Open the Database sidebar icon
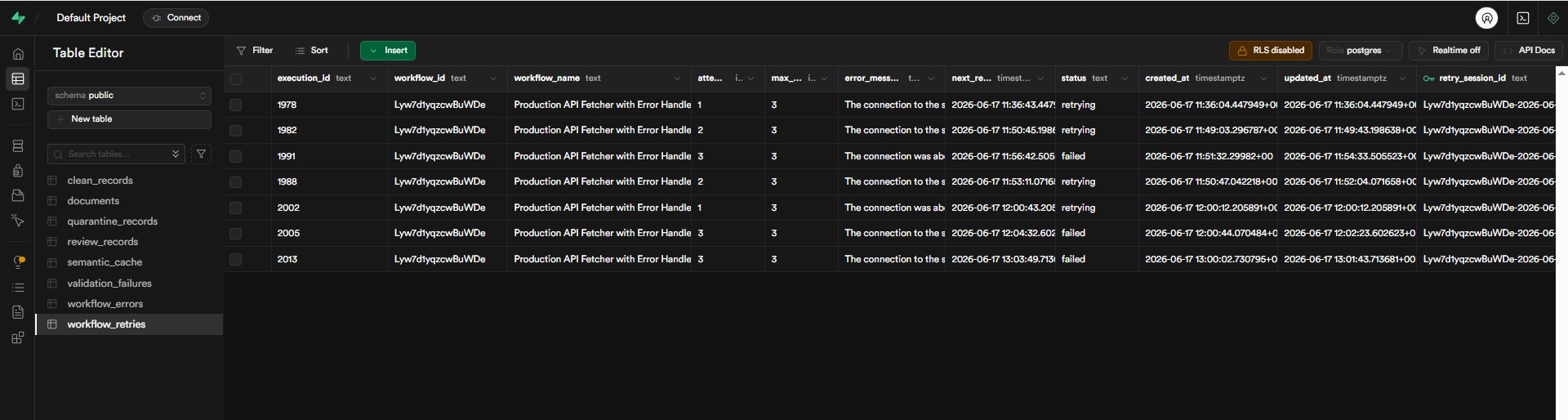Viewport: 1568px width, 420px height. click(x=18, y=146)
